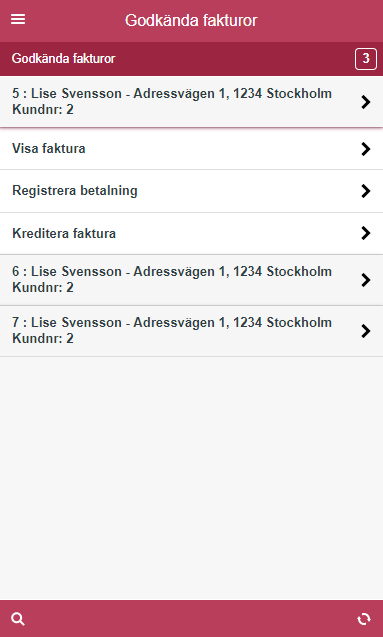Click Kundnr: 2 text under invoice 6
The height and width of the screenshot is (637, 383).
click(x=43, y=288)
